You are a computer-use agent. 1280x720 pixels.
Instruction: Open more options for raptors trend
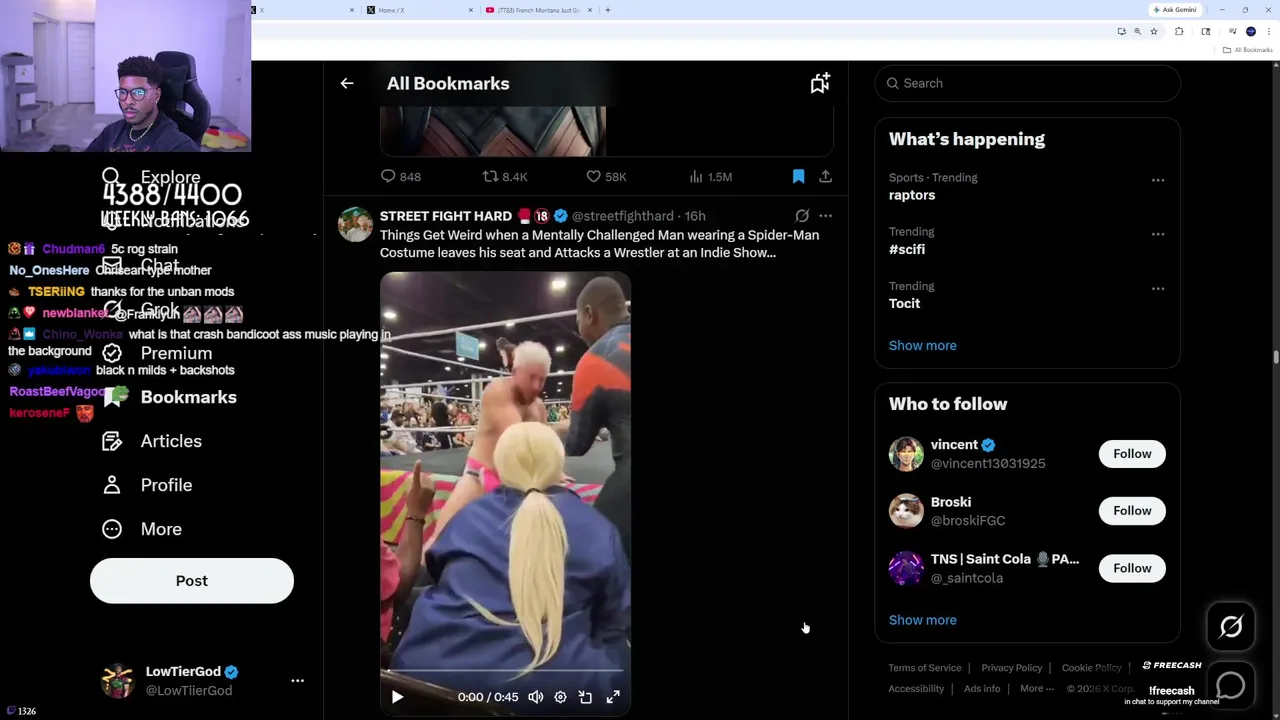1158,180
